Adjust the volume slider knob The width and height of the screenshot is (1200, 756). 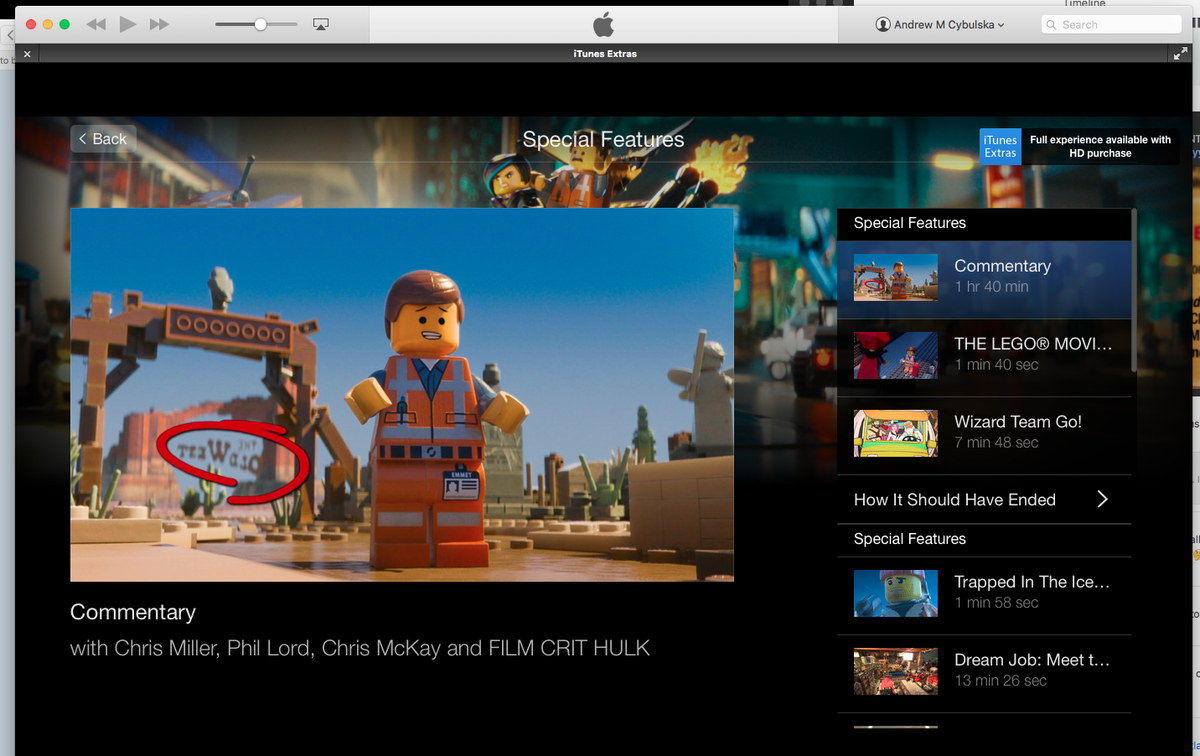pos(260,24)
